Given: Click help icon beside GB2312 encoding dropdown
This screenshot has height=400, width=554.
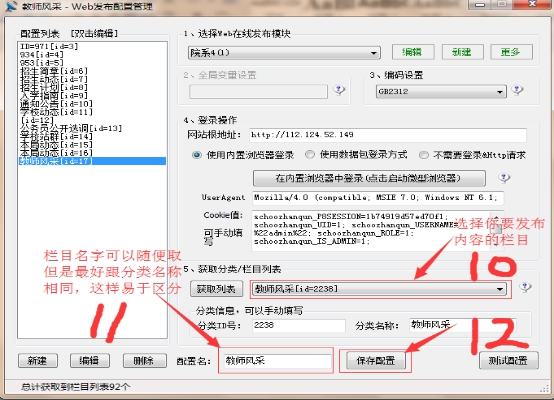Looking at the screenshot, I should click(x=518, y=90).
